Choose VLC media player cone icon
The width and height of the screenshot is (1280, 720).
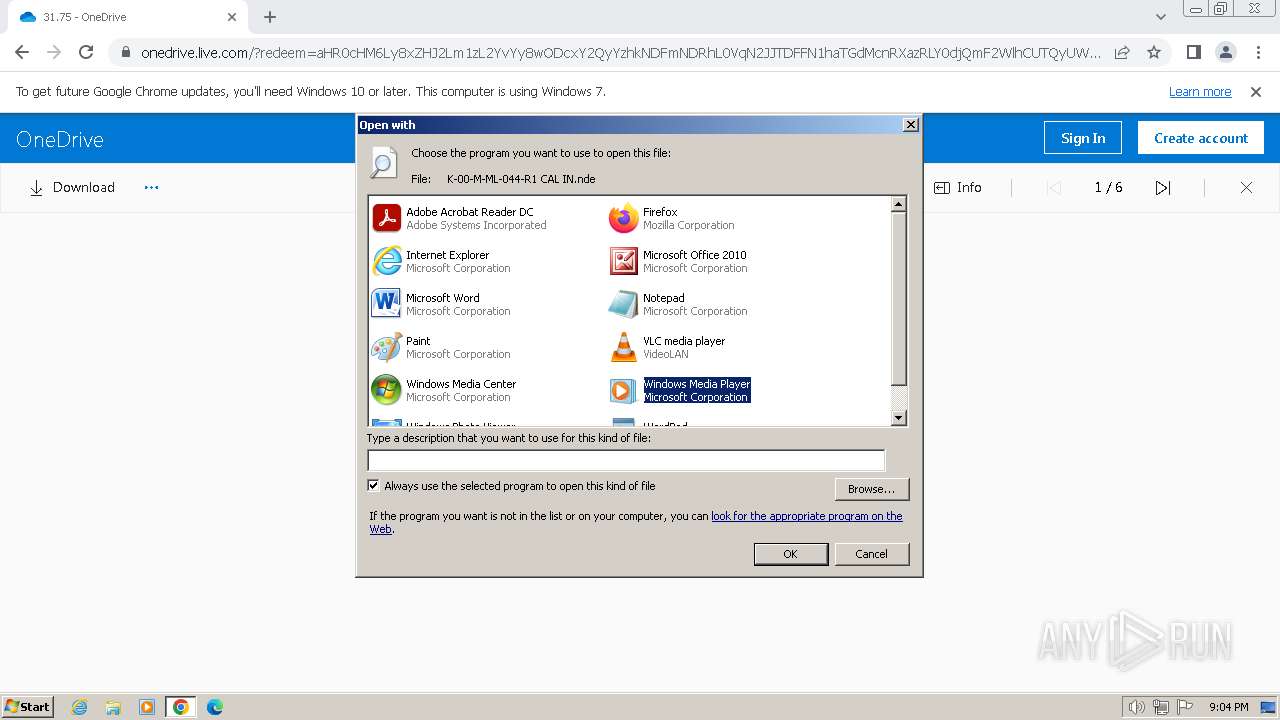pyautogui.click(x=623, y=347)
